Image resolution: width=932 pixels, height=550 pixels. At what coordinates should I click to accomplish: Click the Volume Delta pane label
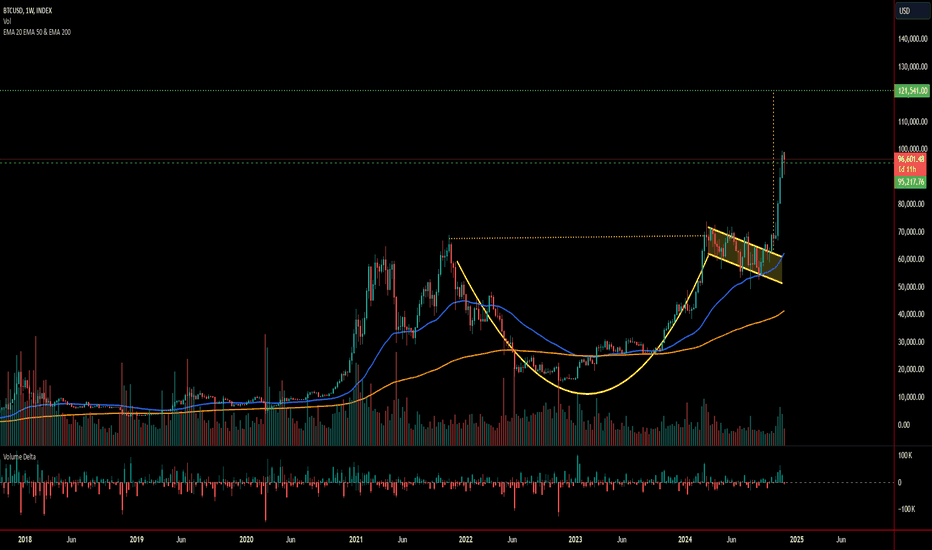point(19,457)
